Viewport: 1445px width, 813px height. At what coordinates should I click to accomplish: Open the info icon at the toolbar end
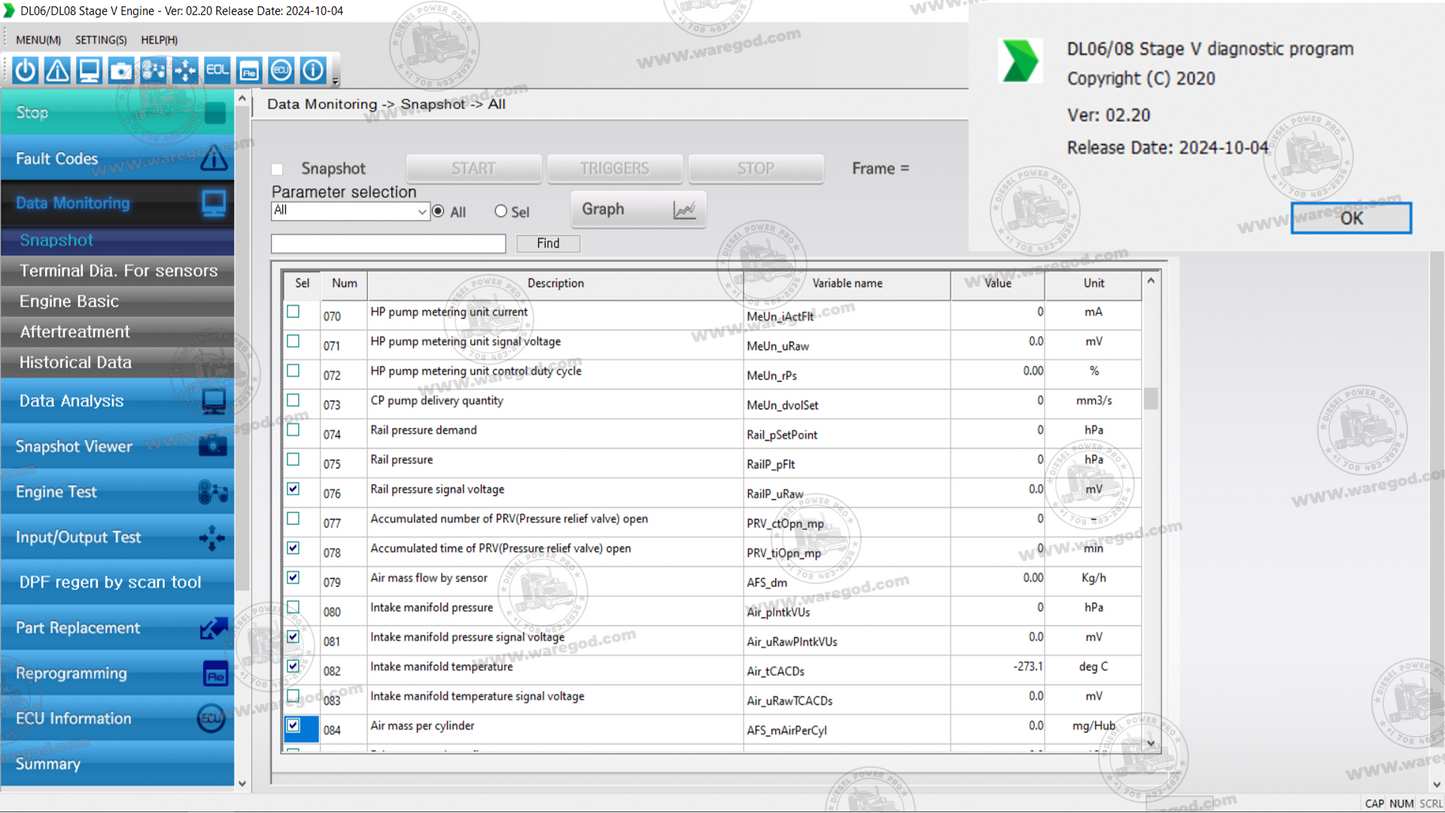point(311,70)
